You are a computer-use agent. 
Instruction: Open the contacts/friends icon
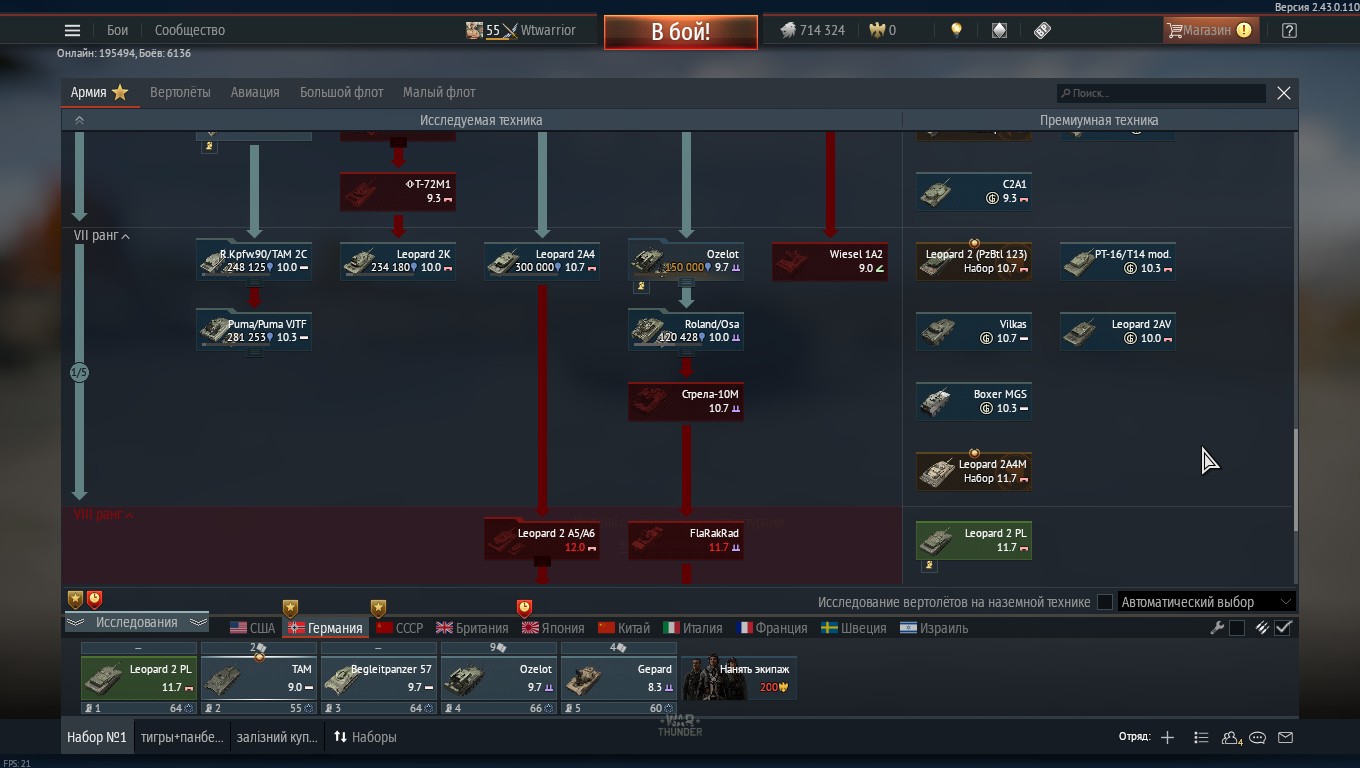1232,737
